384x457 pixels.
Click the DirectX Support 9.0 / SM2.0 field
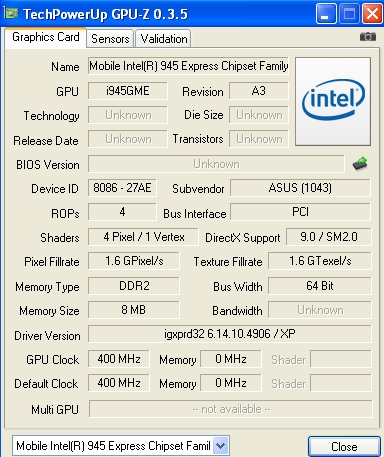(x=328, y=237)
